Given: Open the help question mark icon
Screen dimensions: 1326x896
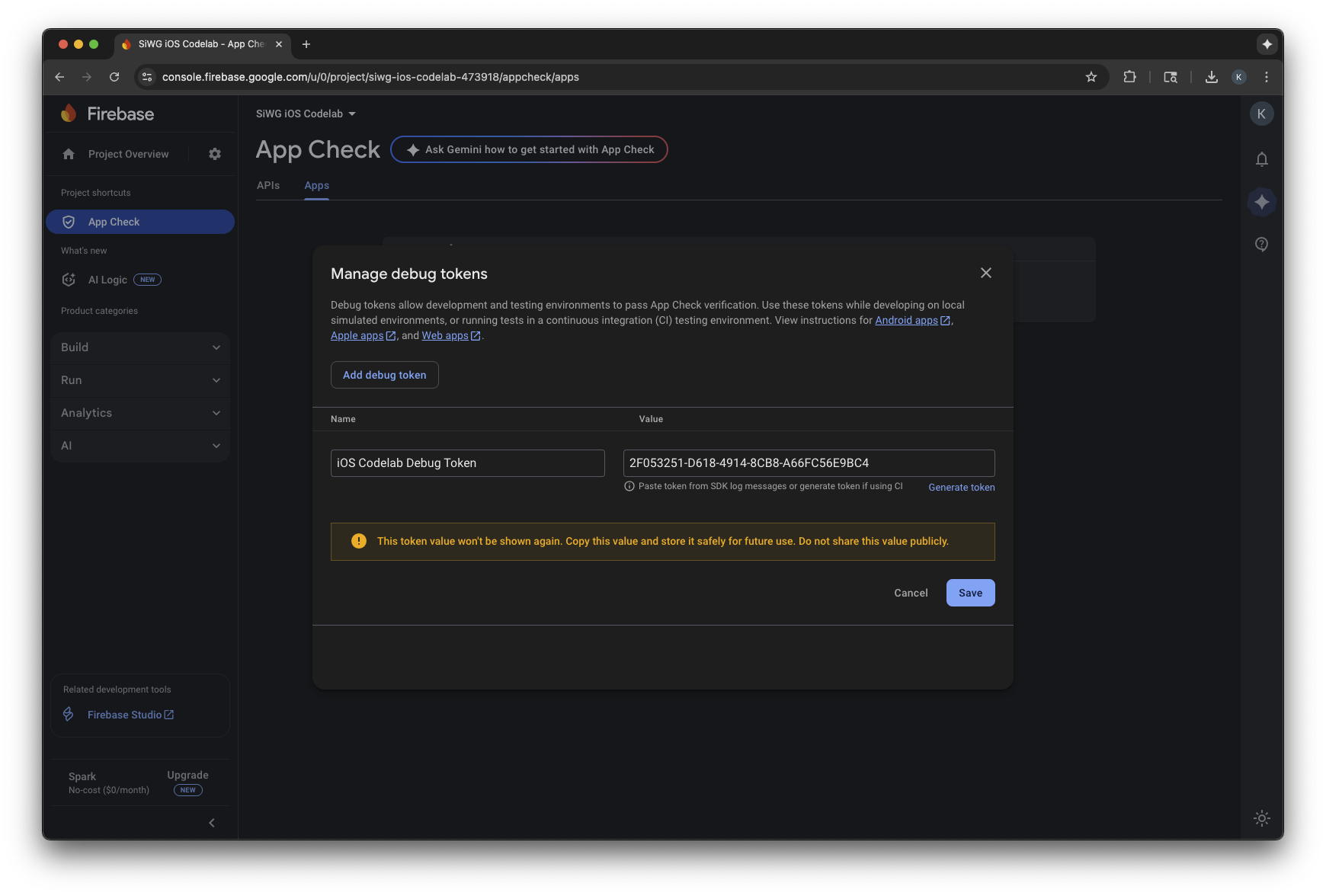Looking at the screenshot, I should [x=1262, y=244].
